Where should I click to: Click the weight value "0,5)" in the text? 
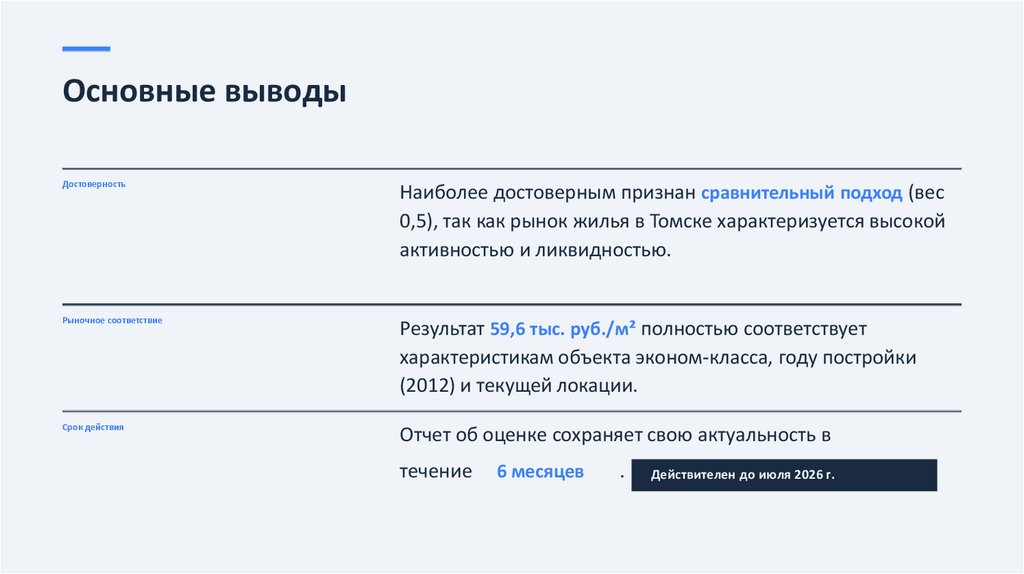pyautogui.click(x=418, y=221)
